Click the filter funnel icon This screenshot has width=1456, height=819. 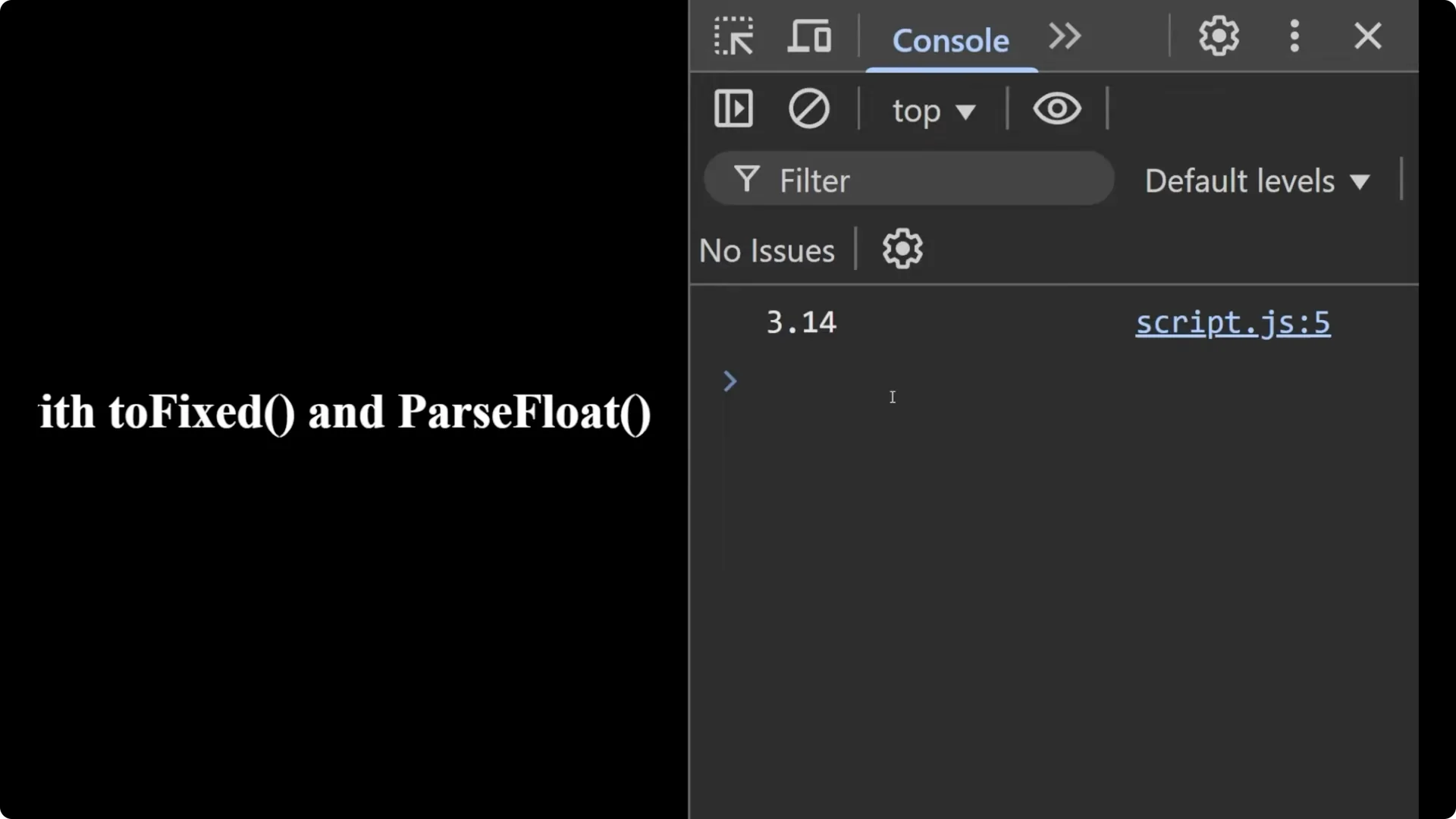(747, 179)
